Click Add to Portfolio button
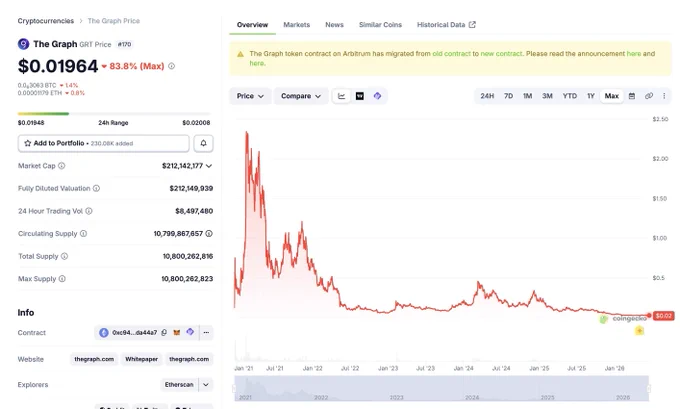The image size is (680, 409). tap(104, 143)
